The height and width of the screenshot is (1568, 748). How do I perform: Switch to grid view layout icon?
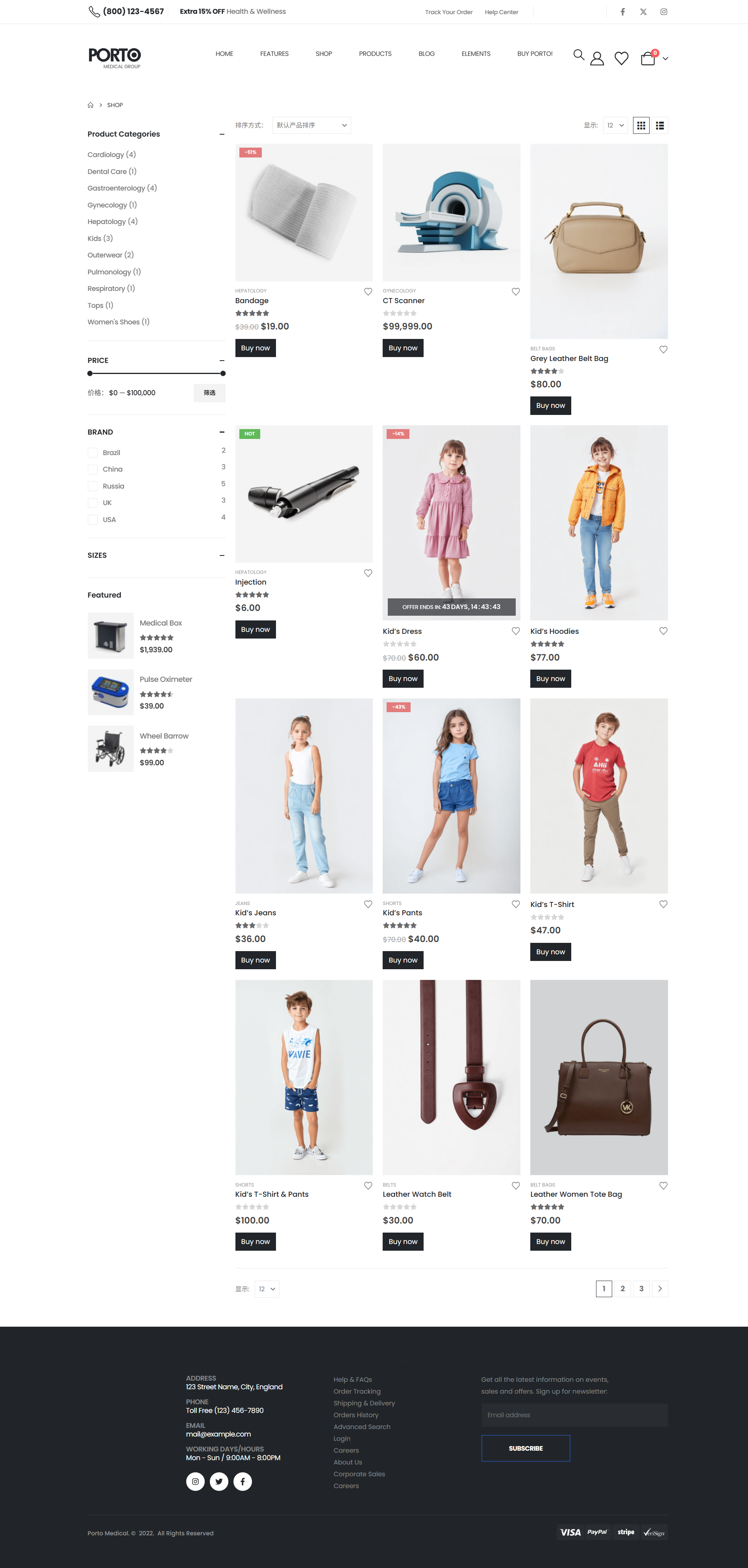[x=641, y=126]
